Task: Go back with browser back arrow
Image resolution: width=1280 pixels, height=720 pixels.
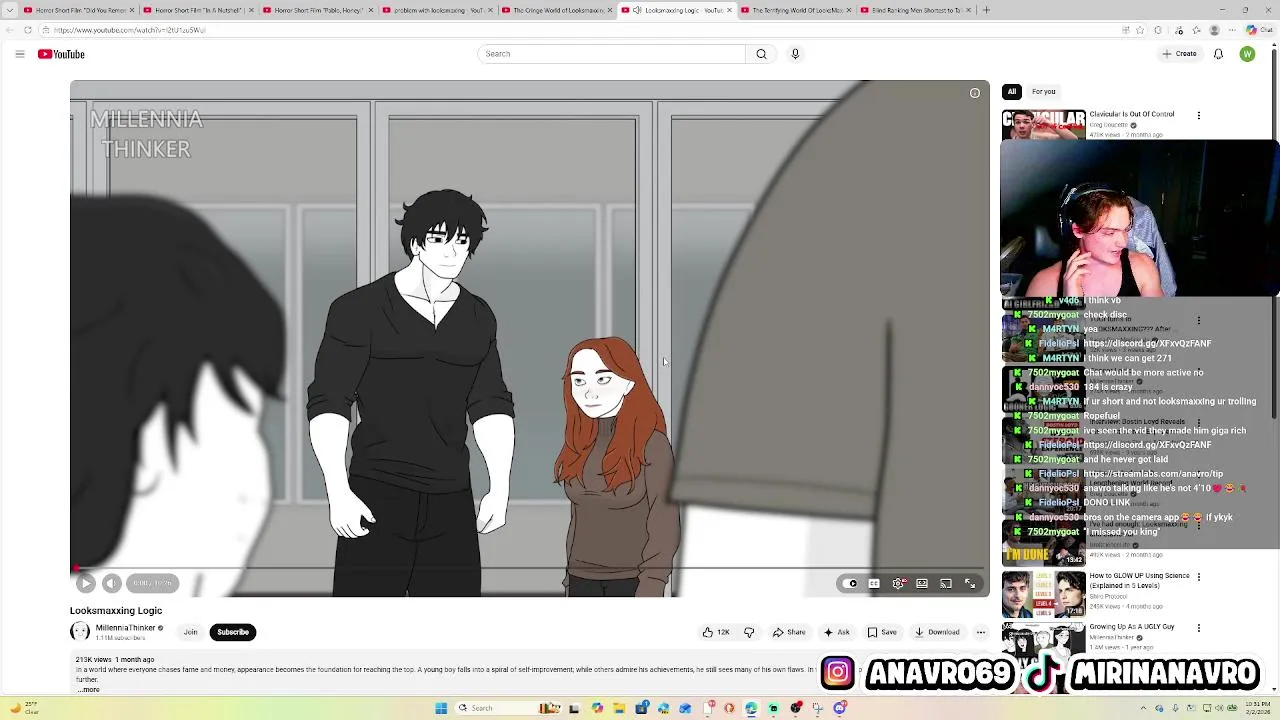Action: (8, 30)
